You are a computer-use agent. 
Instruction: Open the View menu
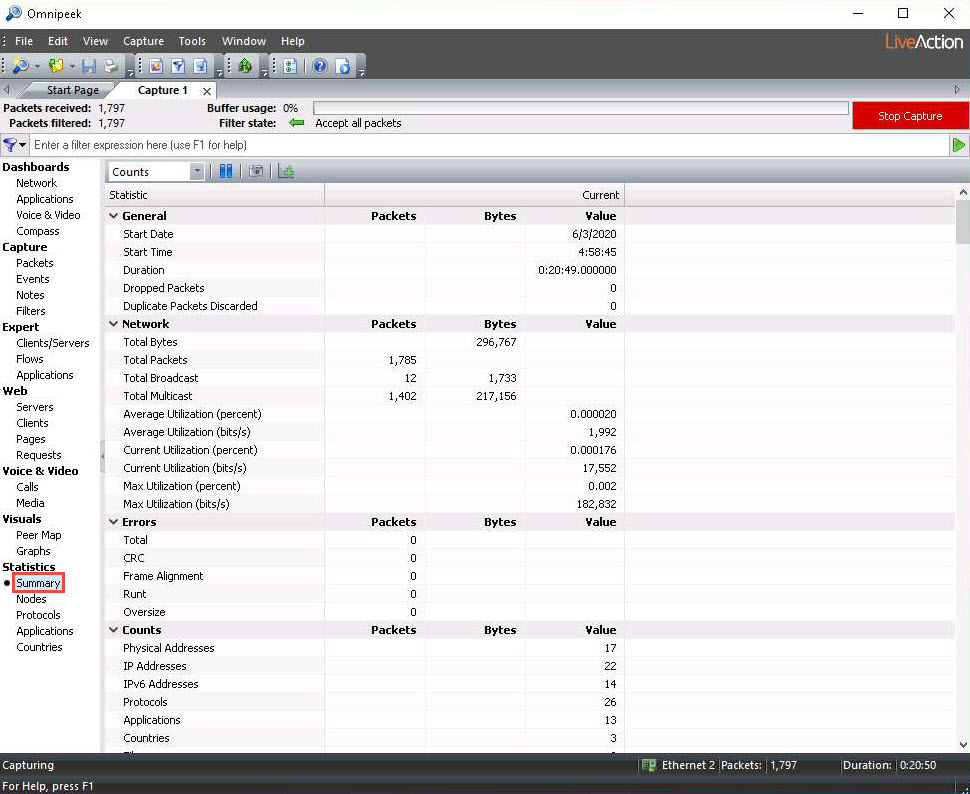tap(95, 41)
